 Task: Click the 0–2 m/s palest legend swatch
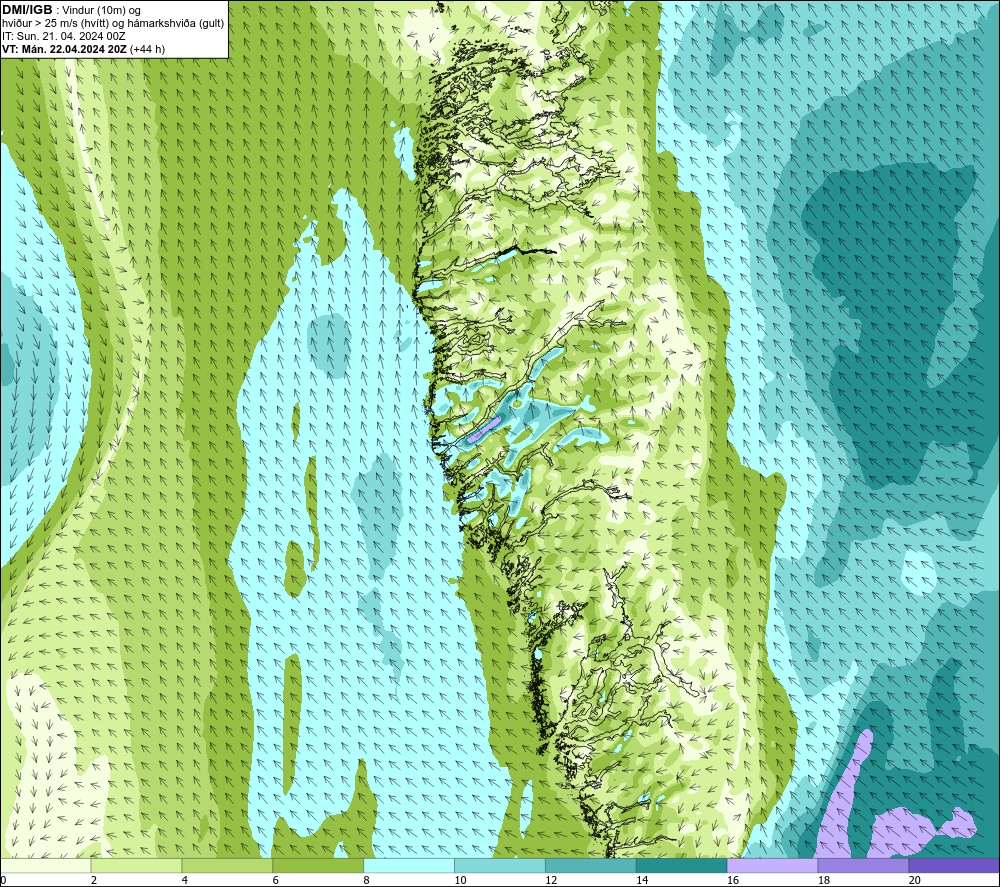click(x=46, y=866)
